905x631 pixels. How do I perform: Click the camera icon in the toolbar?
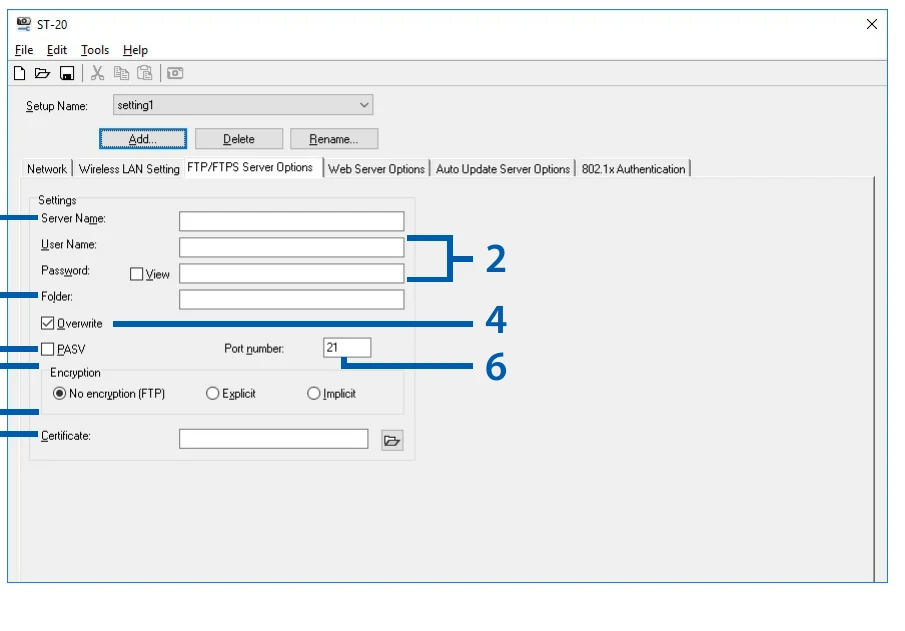pos(175,73)
